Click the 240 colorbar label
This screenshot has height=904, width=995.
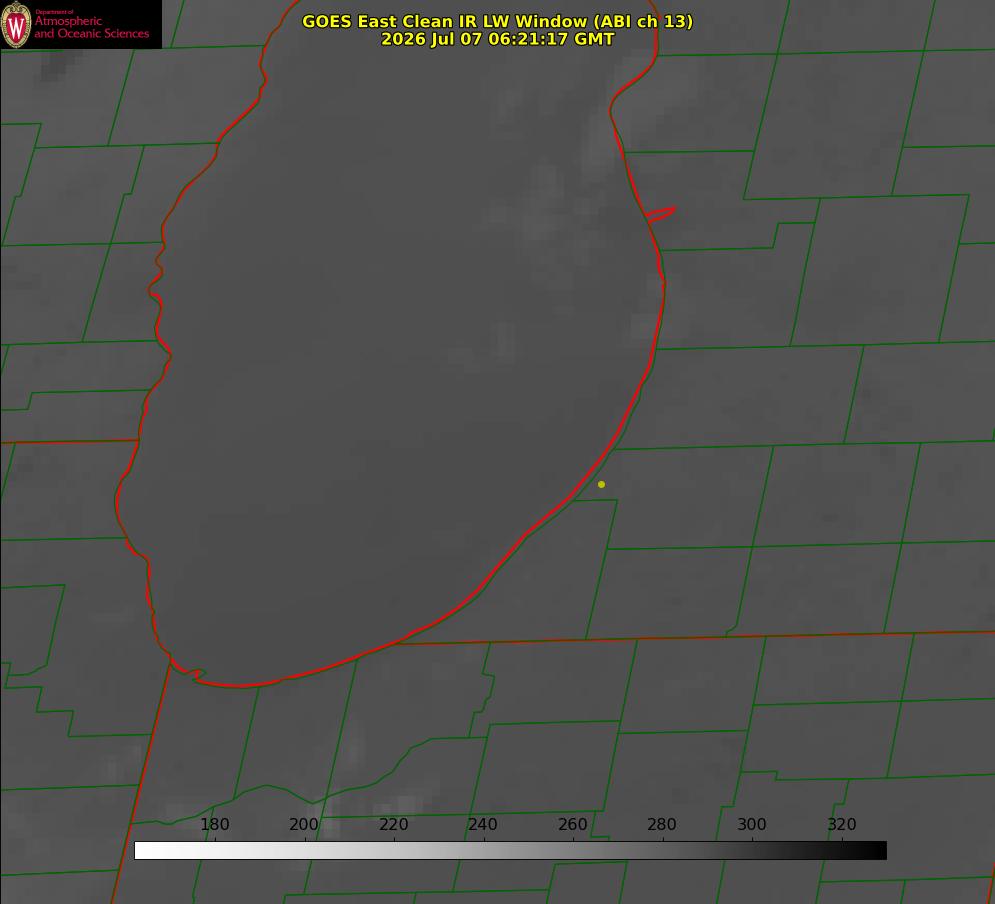(483, 824)
